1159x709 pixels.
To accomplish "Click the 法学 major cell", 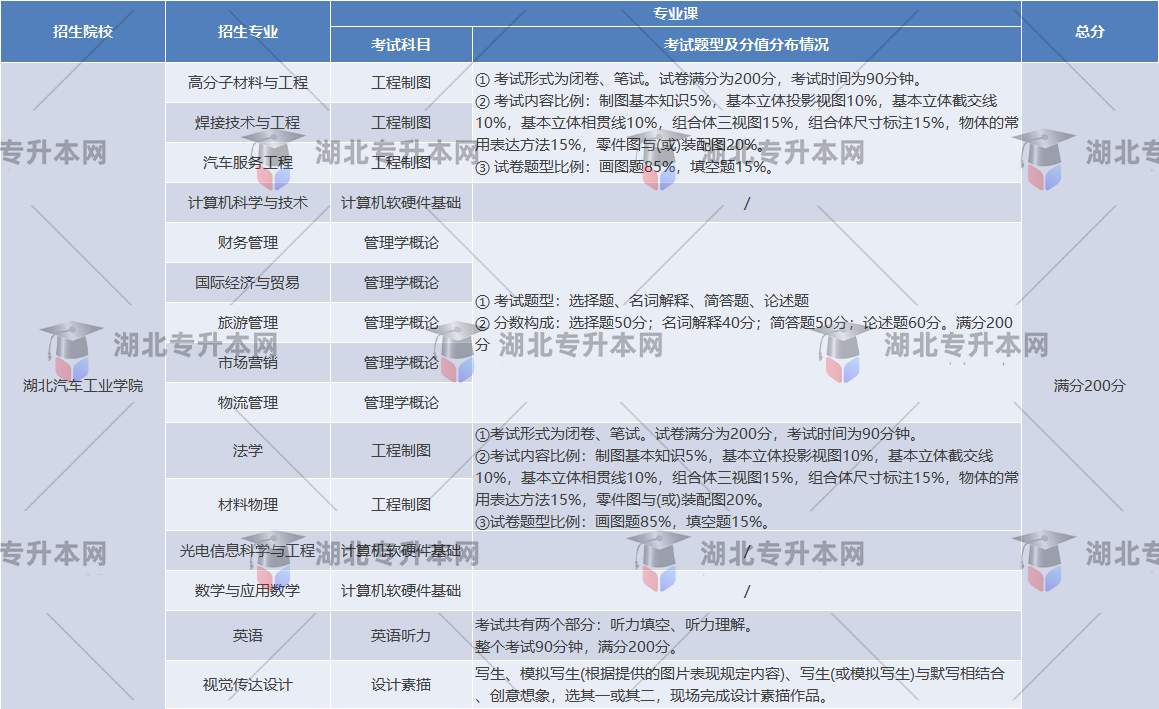I will point(248,450).
